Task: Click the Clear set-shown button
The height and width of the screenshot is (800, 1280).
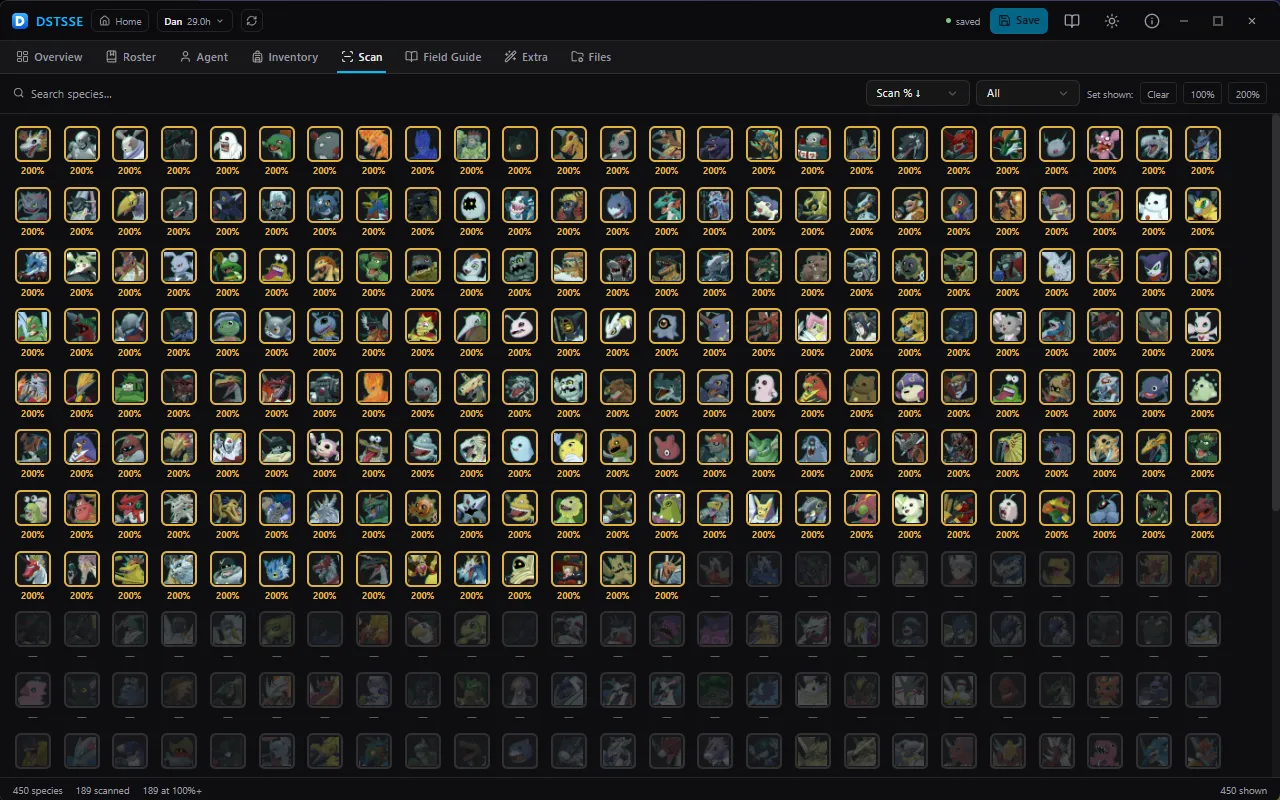Action: pos(1158,94)
